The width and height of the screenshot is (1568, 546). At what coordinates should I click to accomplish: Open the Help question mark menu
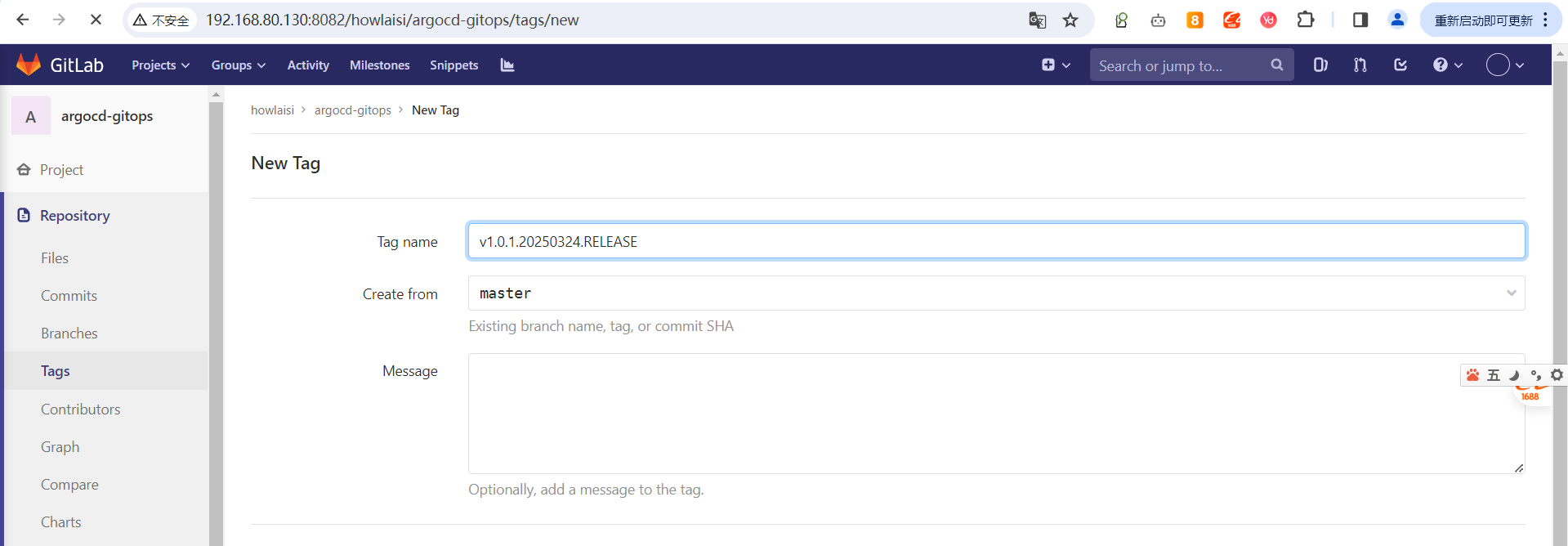1447,65
